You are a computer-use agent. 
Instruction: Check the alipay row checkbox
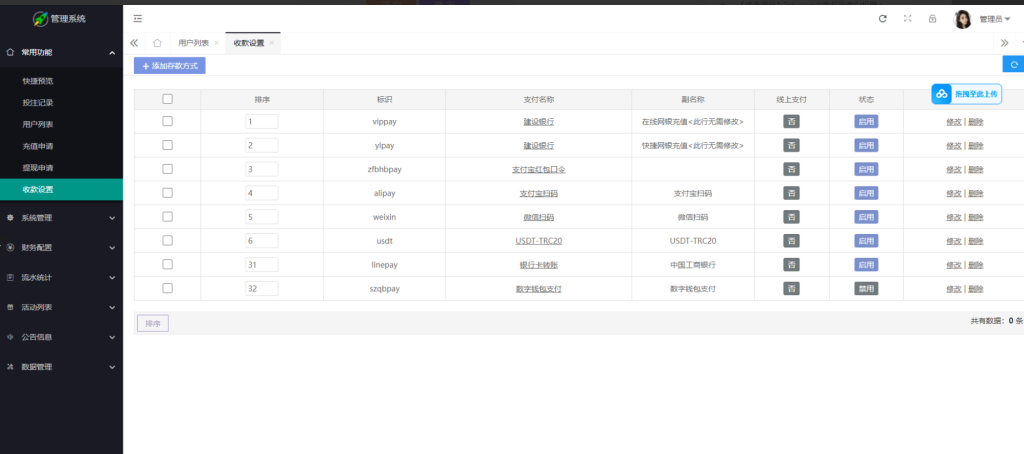[x=167, y=193]
